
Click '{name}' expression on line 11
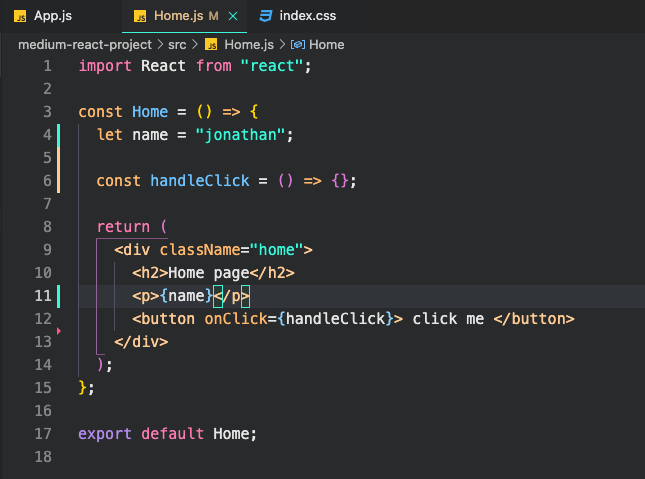pyautogui.click(x=186, y=296)
